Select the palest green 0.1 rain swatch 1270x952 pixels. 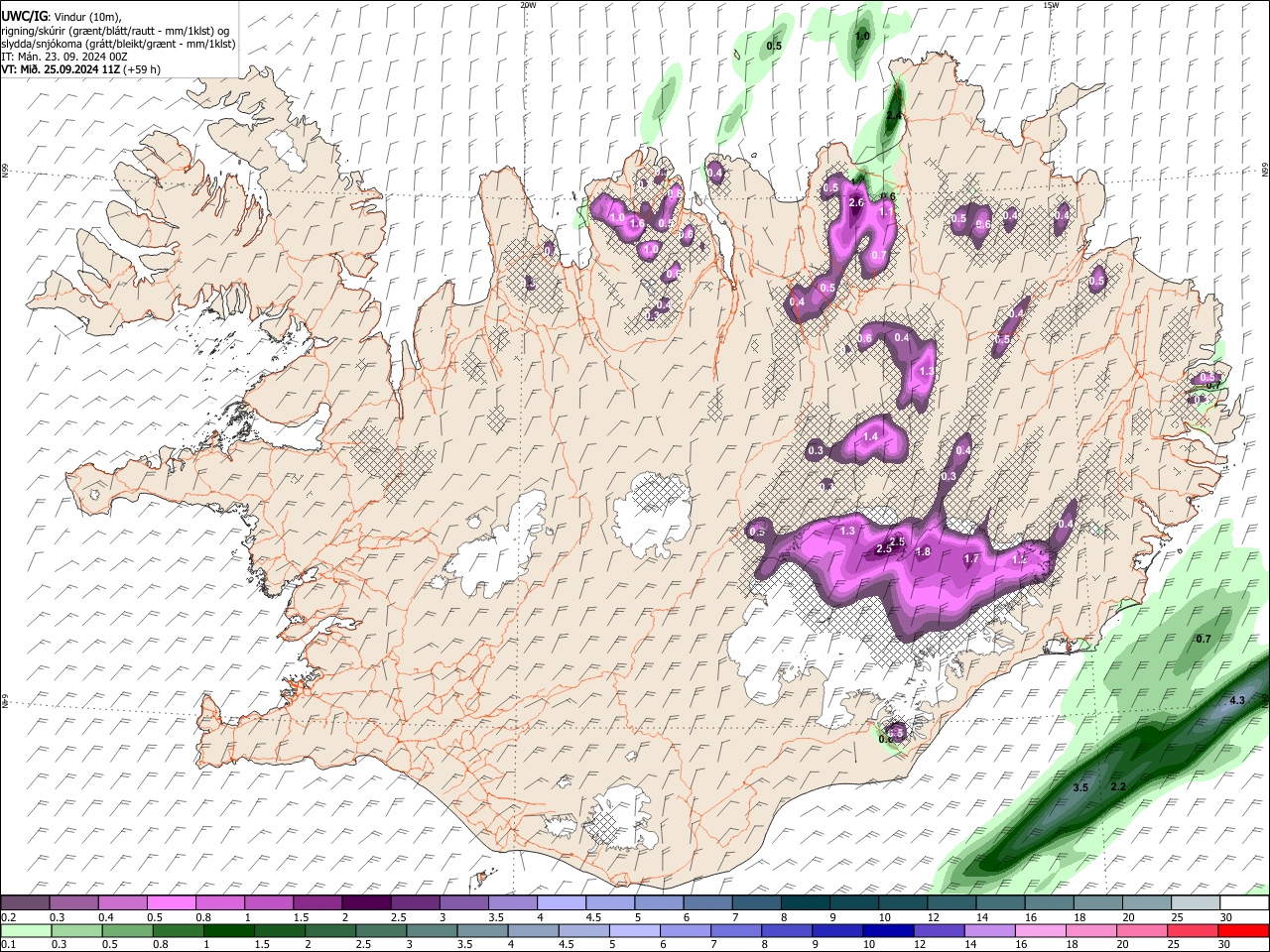[27, 930]
